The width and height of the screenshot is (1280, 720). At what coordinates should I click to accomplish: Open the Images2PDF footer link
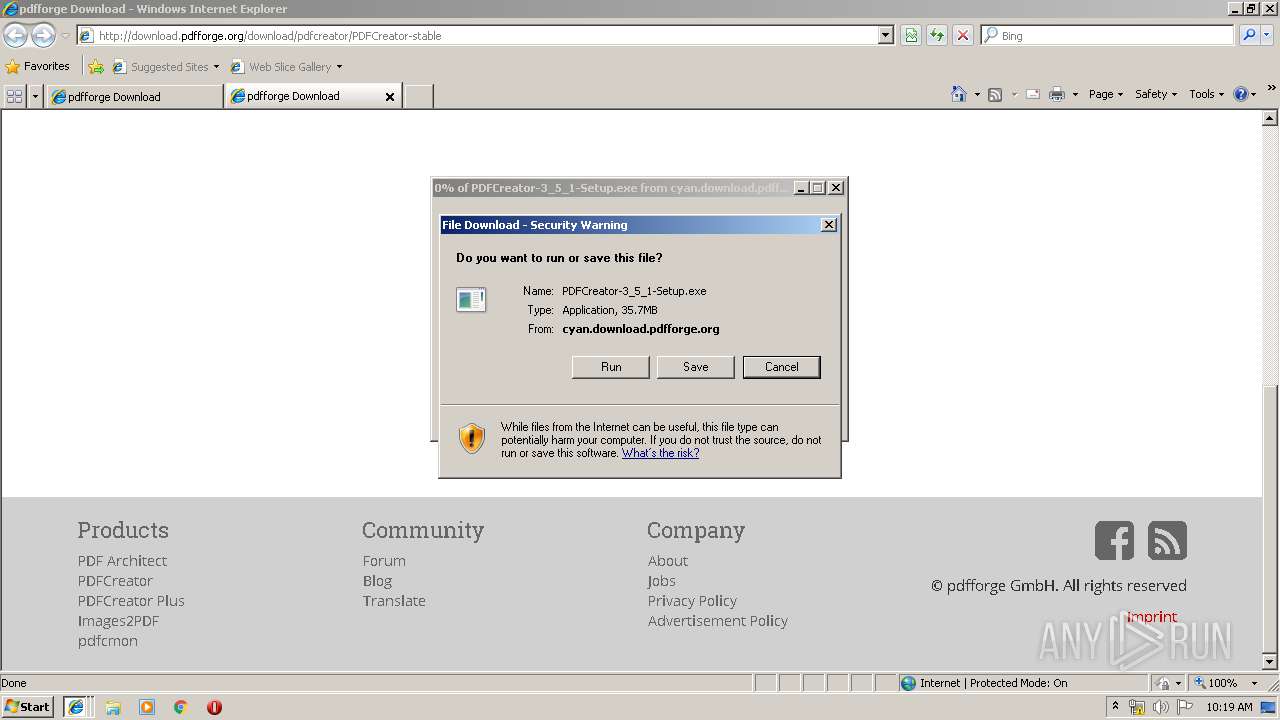click(118, 621)
